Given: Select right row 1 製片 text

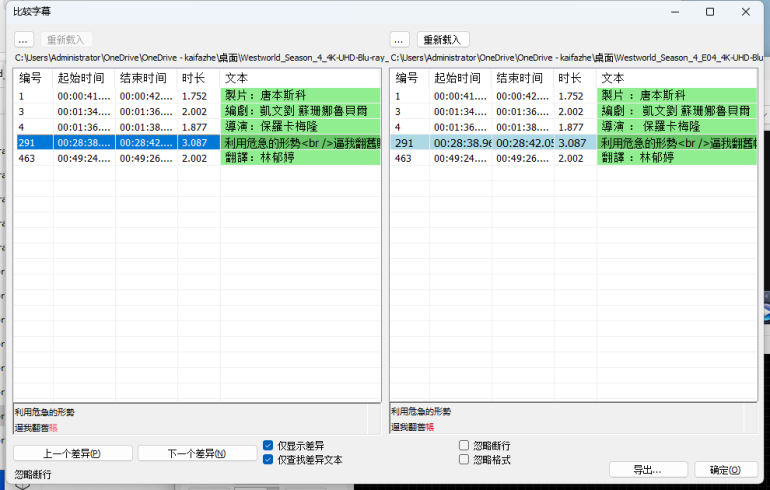Looking at the screenshot, I should click(677, 95).
